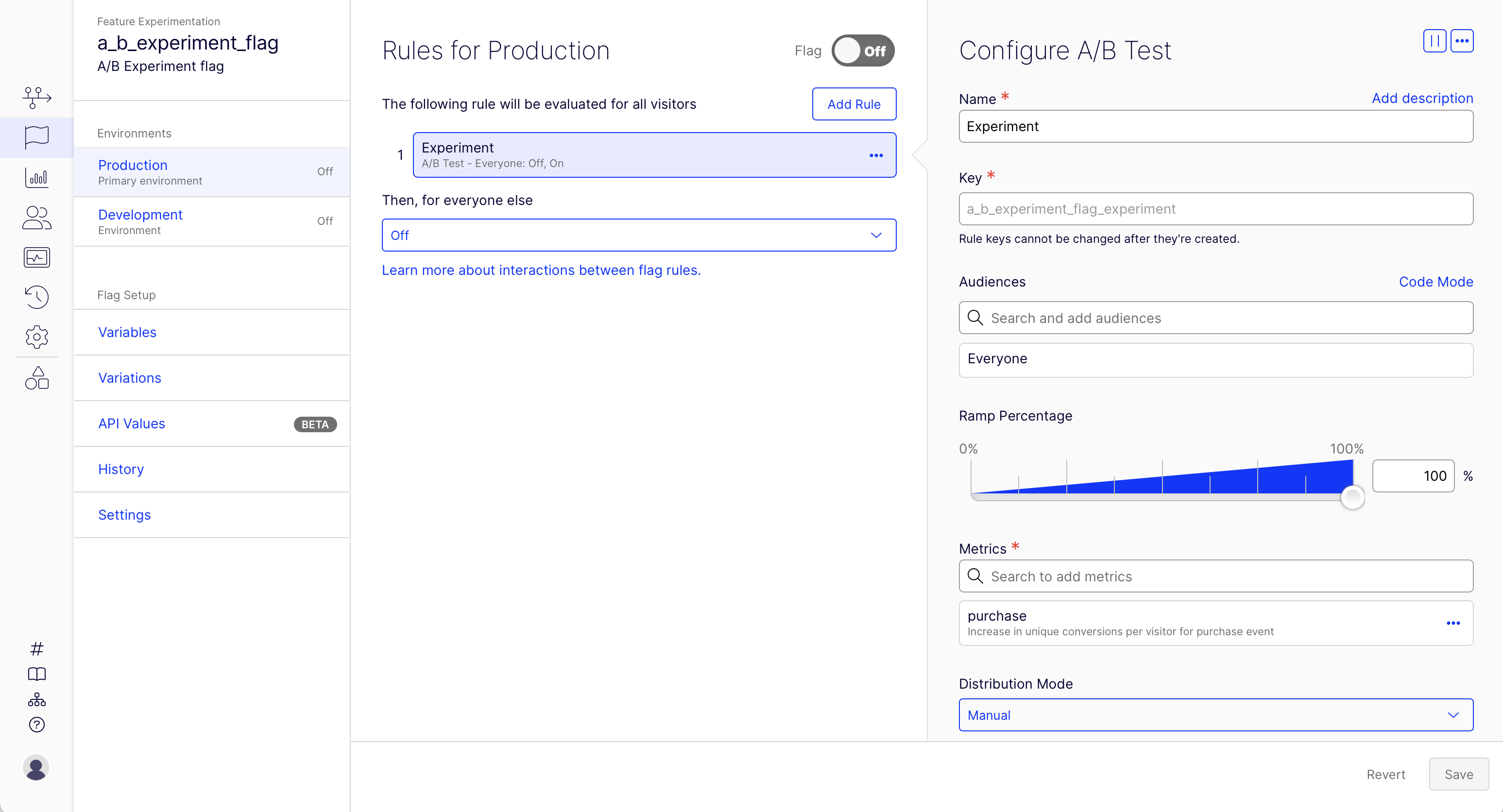Open the Variations flag setup tab
This screenshot has height=812, width=1503.
130,378
